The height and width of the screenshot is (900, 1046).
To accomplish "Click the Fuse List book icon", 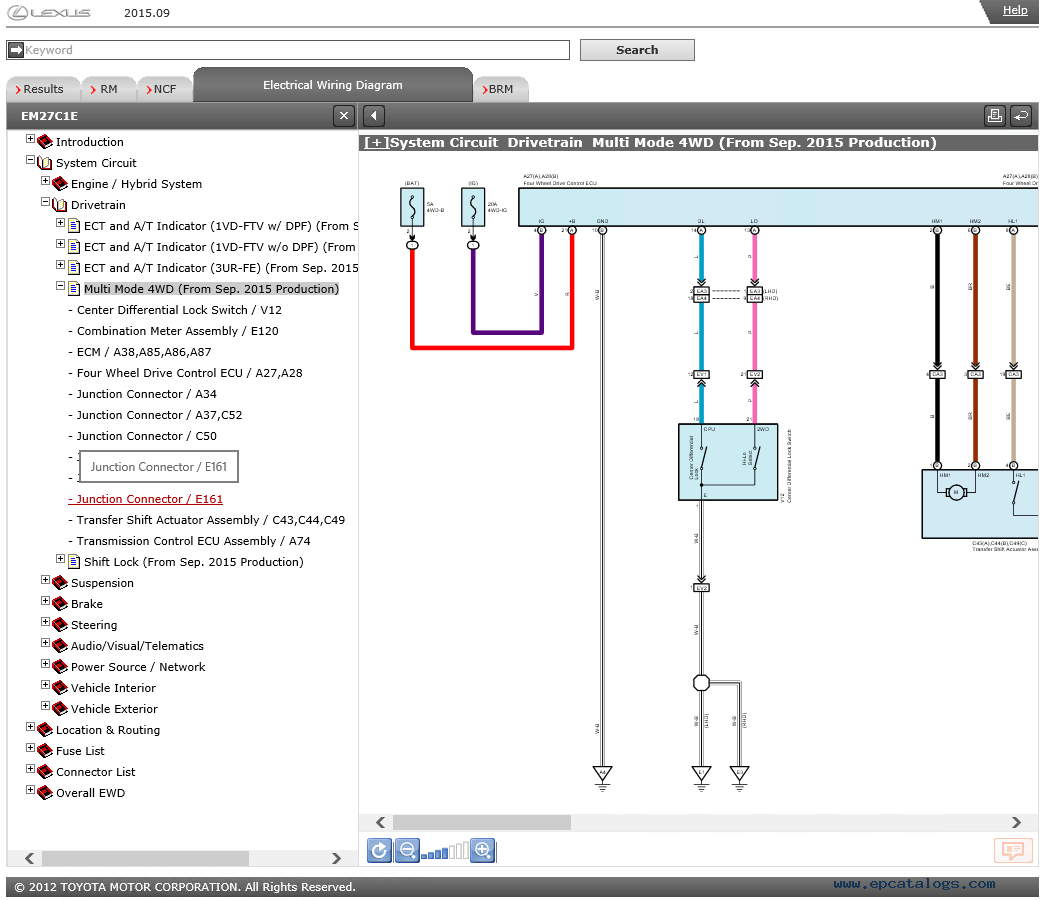I will point(45,751).
